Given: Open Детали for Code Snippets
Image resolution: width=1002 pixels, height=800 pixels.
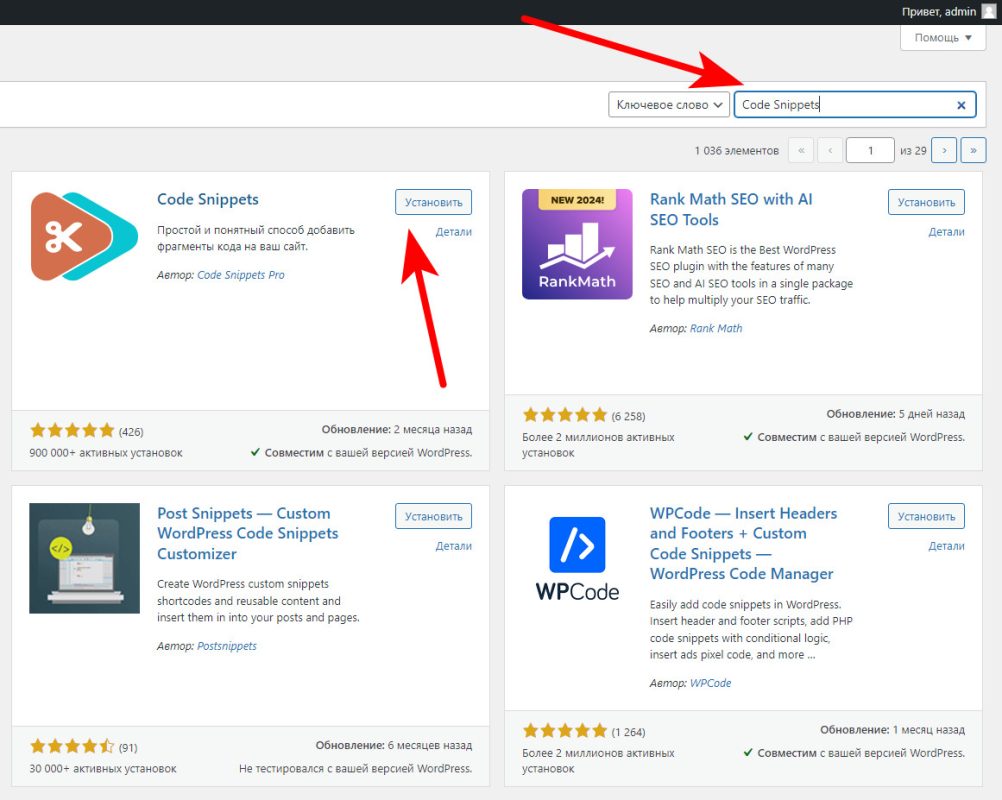Looking at the screenshot, I should [x=454, y=232].
